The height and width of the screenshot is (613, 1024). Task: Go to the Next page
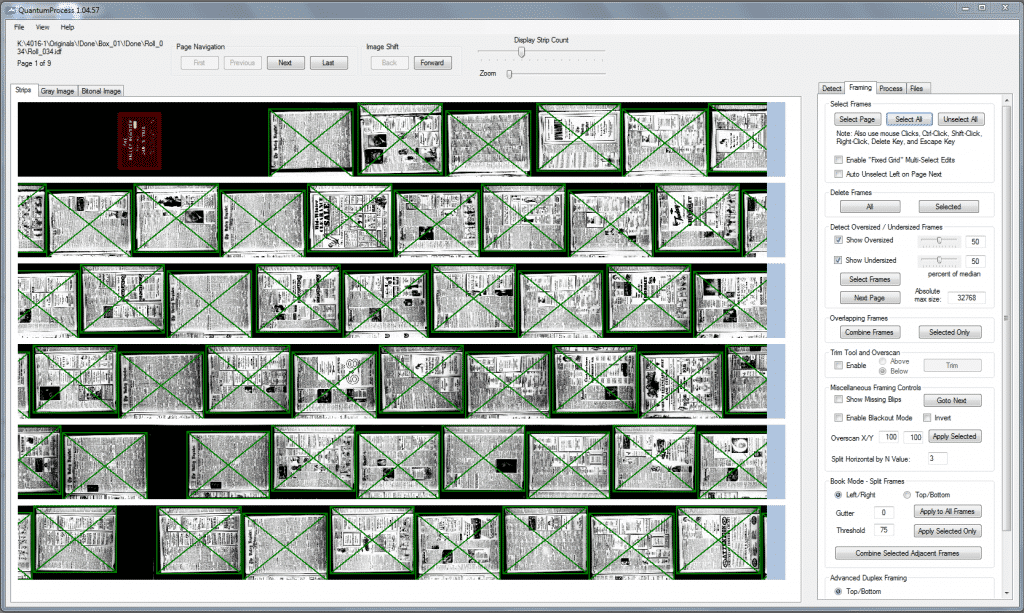(x=285, y=63)
